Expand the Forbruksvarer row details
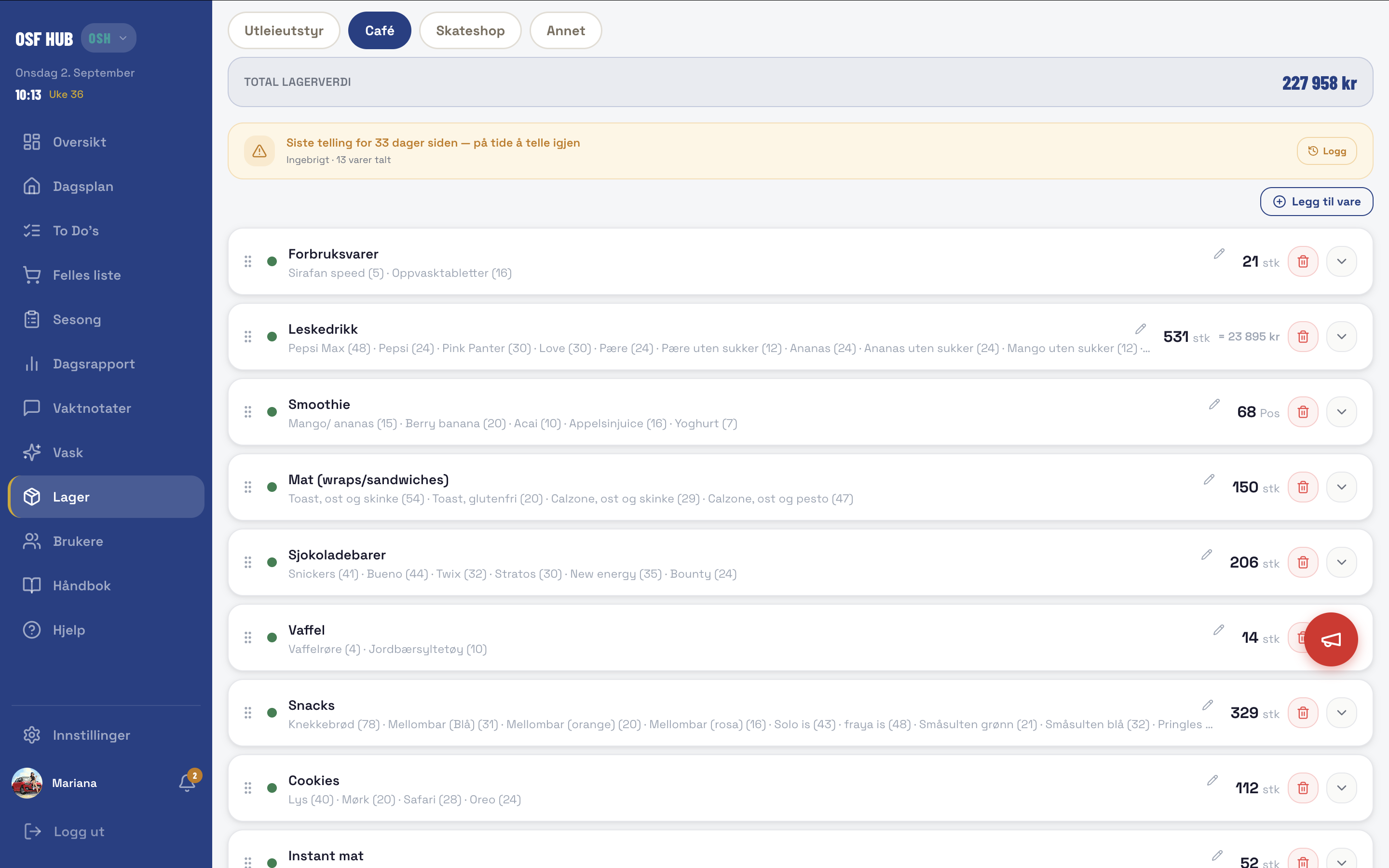Viewport: 1389px width, 868px height. 1341,261
